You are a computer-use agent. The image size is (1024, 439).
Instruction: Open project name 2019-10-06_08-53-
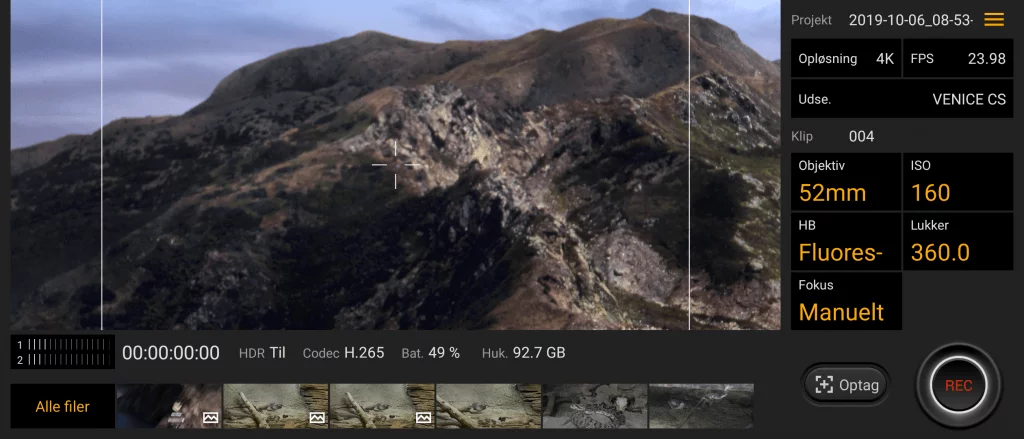tap(910, 20)
